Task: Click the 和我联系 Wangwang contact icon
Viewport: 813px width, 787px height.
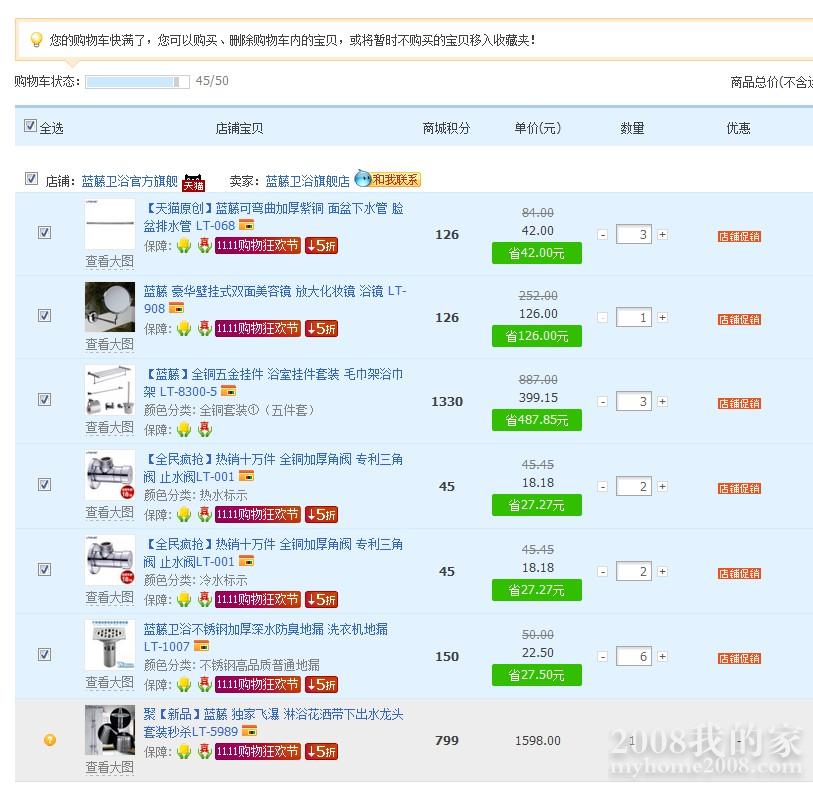Action: (x=387, y=180)
